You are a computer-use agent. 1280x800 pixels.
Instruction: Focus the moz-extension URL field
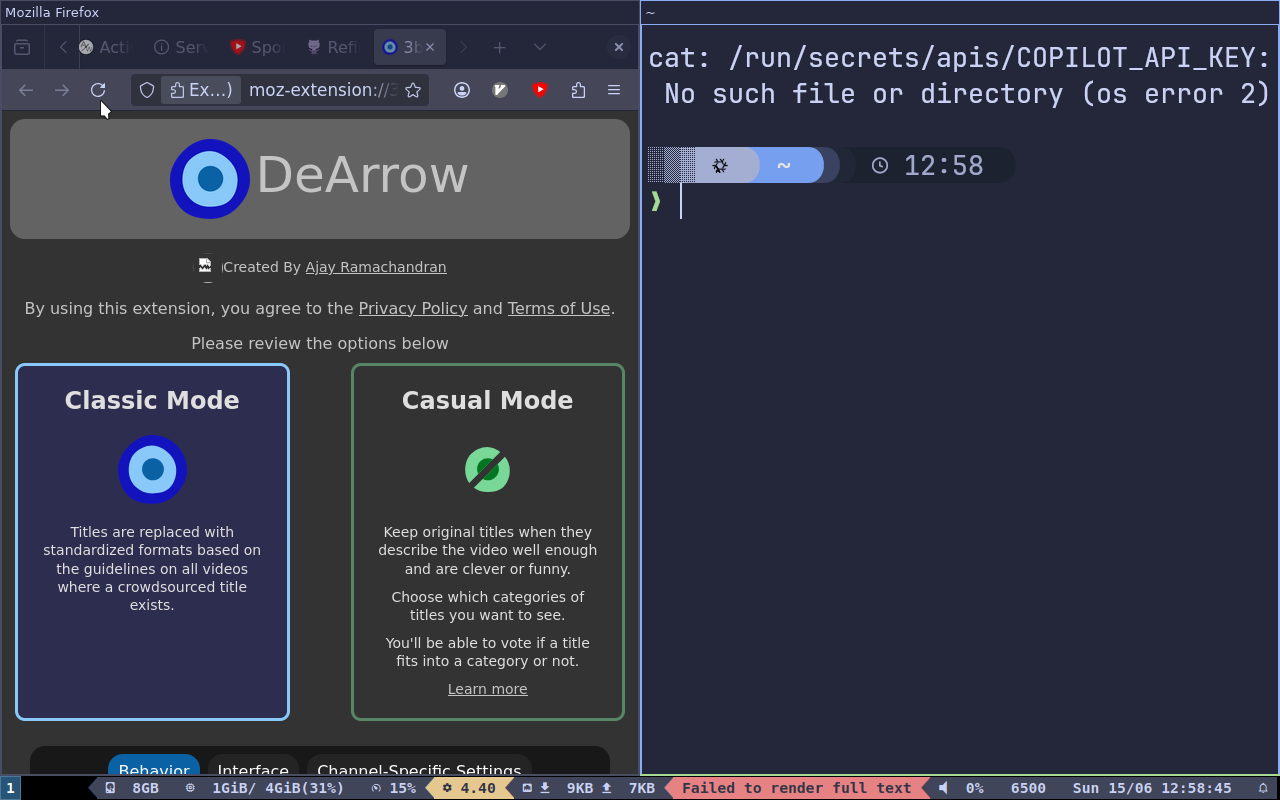(322, 90)
